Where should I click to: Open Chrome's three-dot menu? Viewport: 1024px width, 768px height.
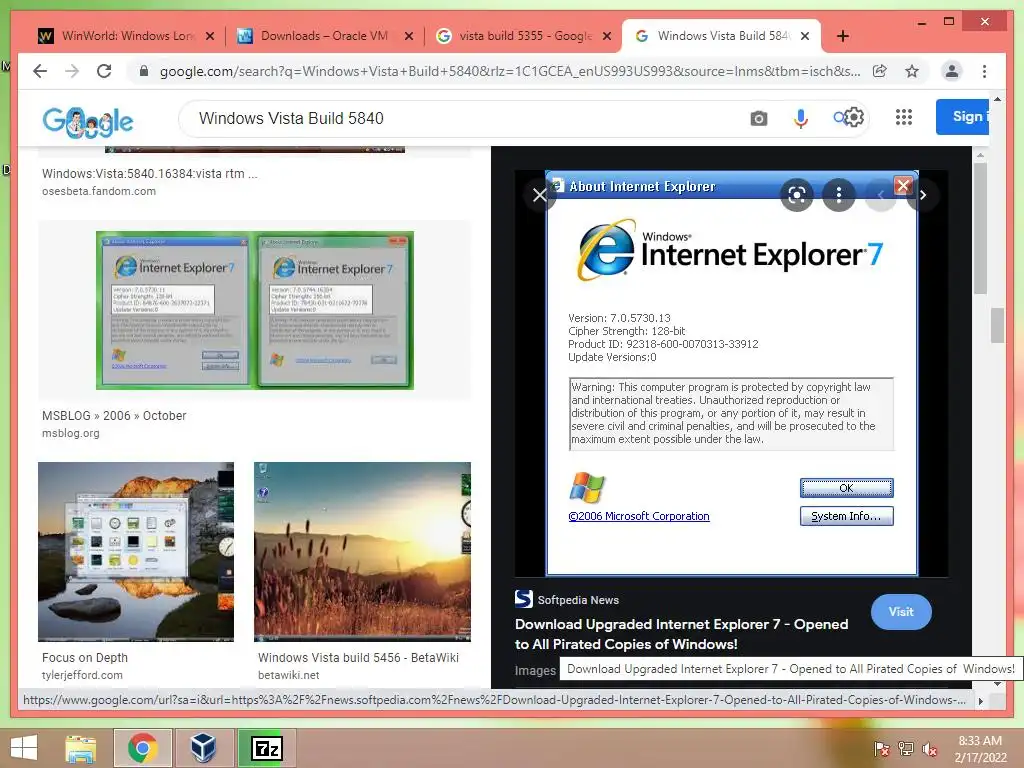click(984, 71)
